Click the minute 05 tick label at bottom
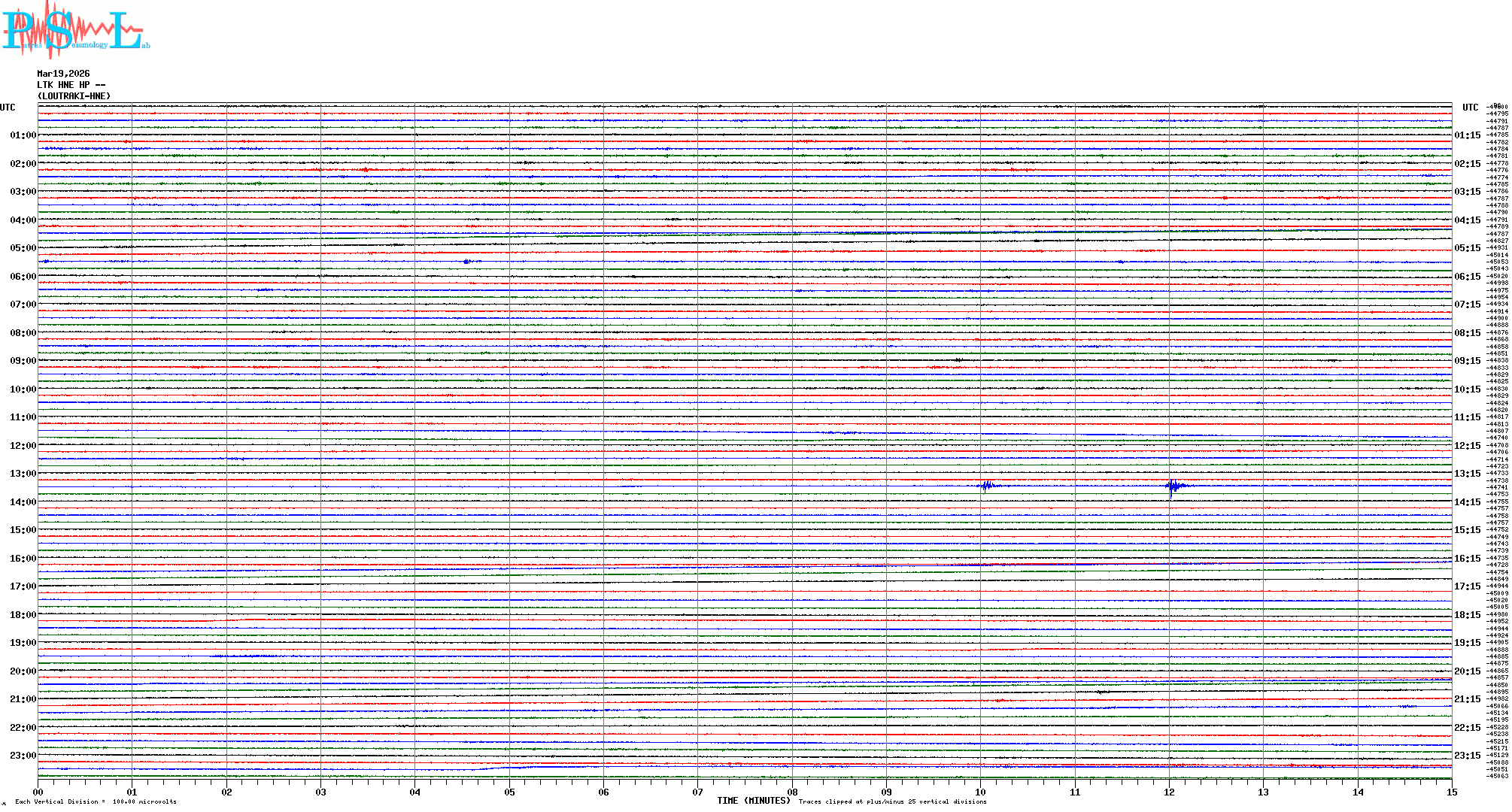This screenshot has width=1512, height=812. (509, 792)
